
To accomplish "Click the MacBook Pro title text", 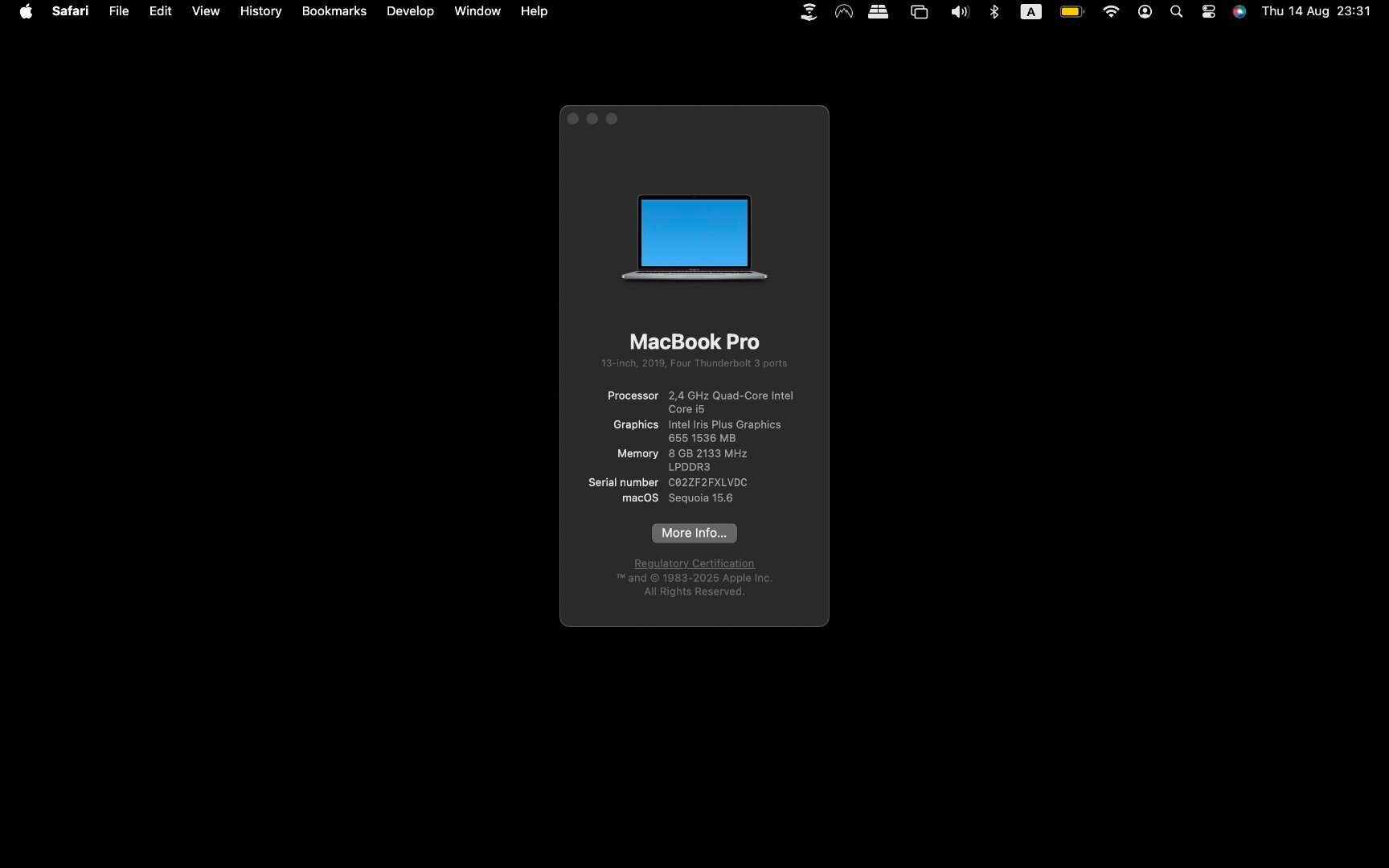I will 694,342.
